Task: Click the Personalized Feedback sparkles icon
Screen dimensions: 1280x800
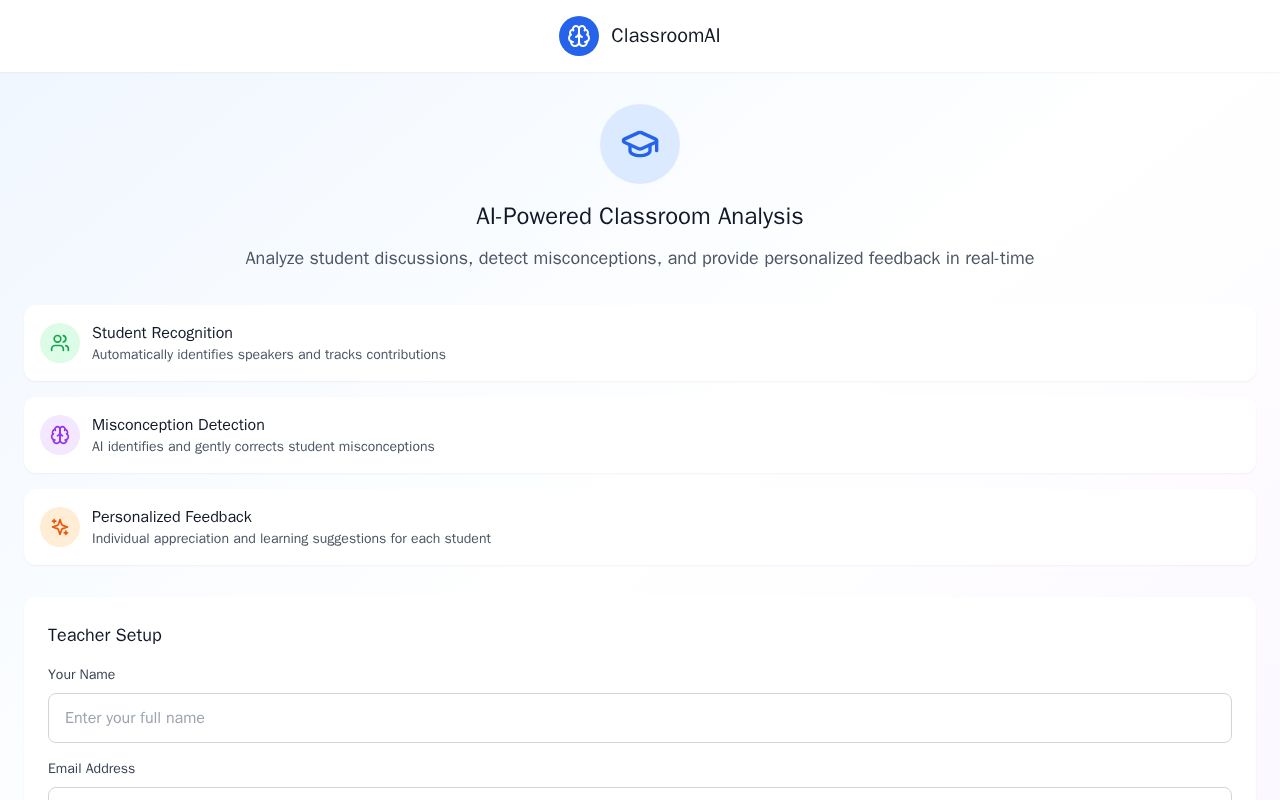Action: (60, 527)
